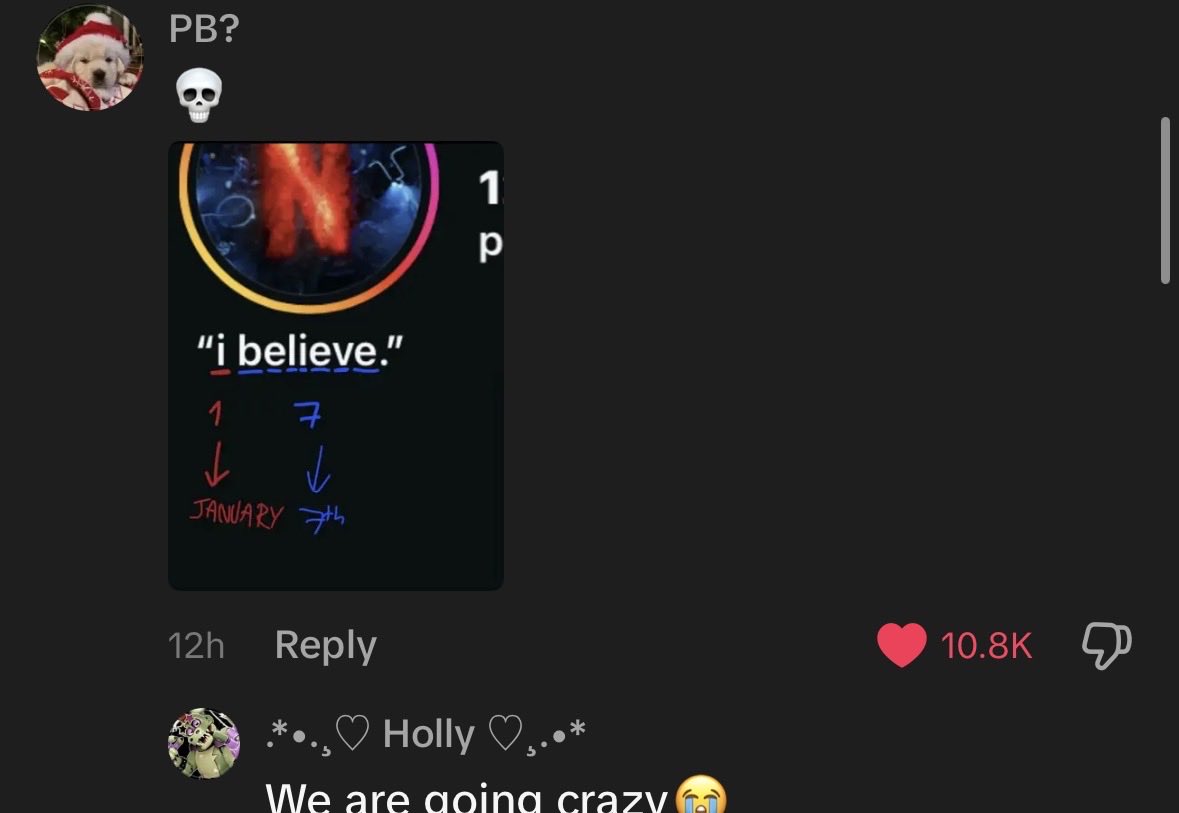Like the comment with the red heart

click(x=902, y=645)
